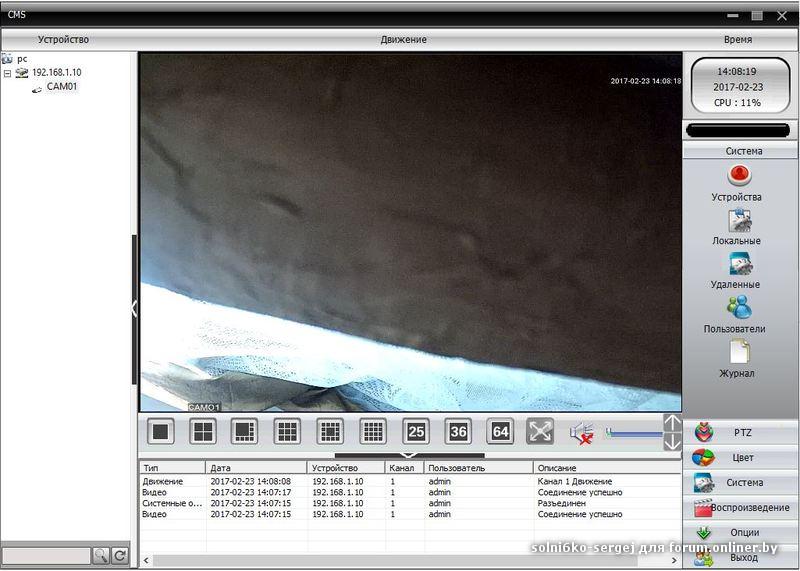Click the live CAM01 video view
Image resolution: width=800 pixels, height=571 pixels.
click(411, 232)
